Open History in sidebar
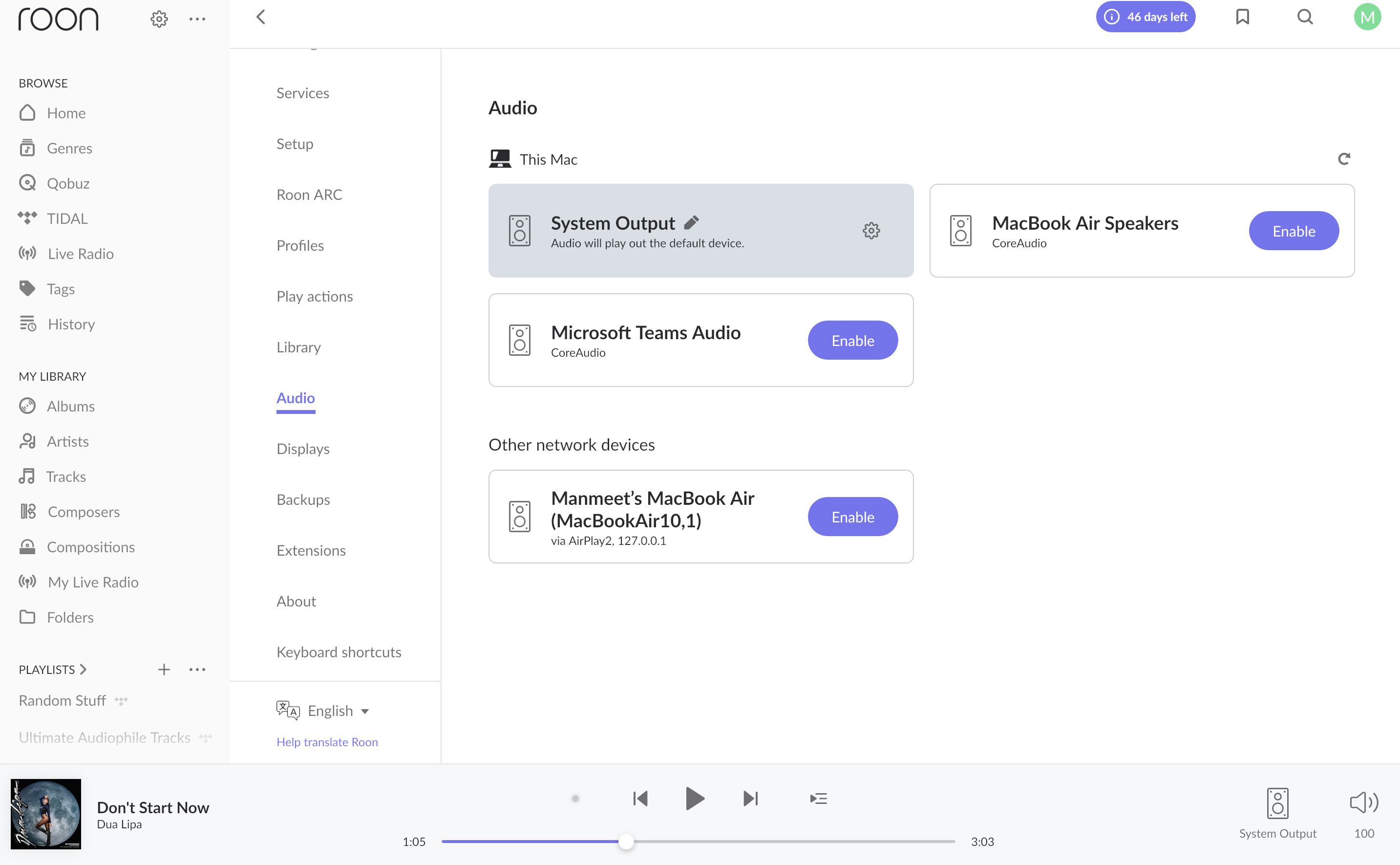 click(x=57, y=324)
